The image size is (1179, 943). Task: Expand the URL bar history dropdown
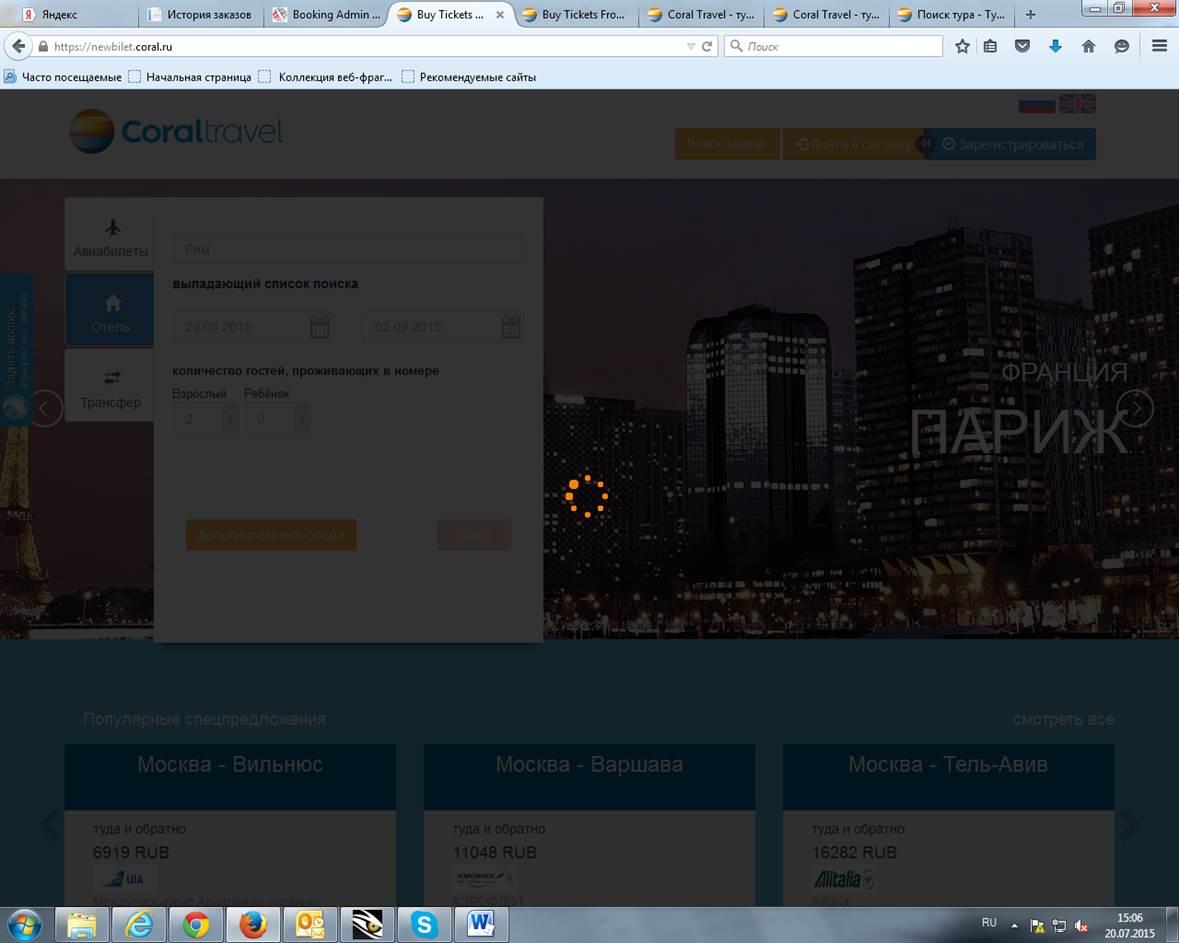pyautogui.click(x=690, y=46)
